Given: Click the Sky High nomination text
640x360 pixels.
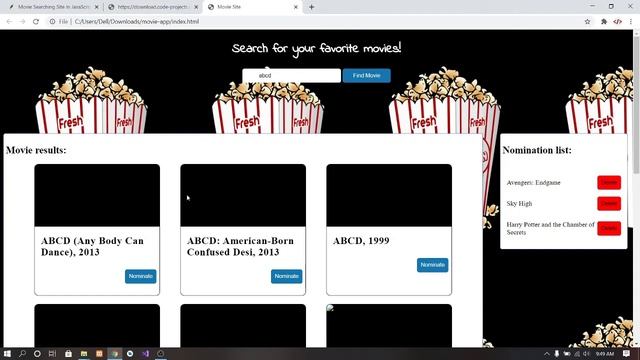Looking at the screenshot, I should point(519,203).
